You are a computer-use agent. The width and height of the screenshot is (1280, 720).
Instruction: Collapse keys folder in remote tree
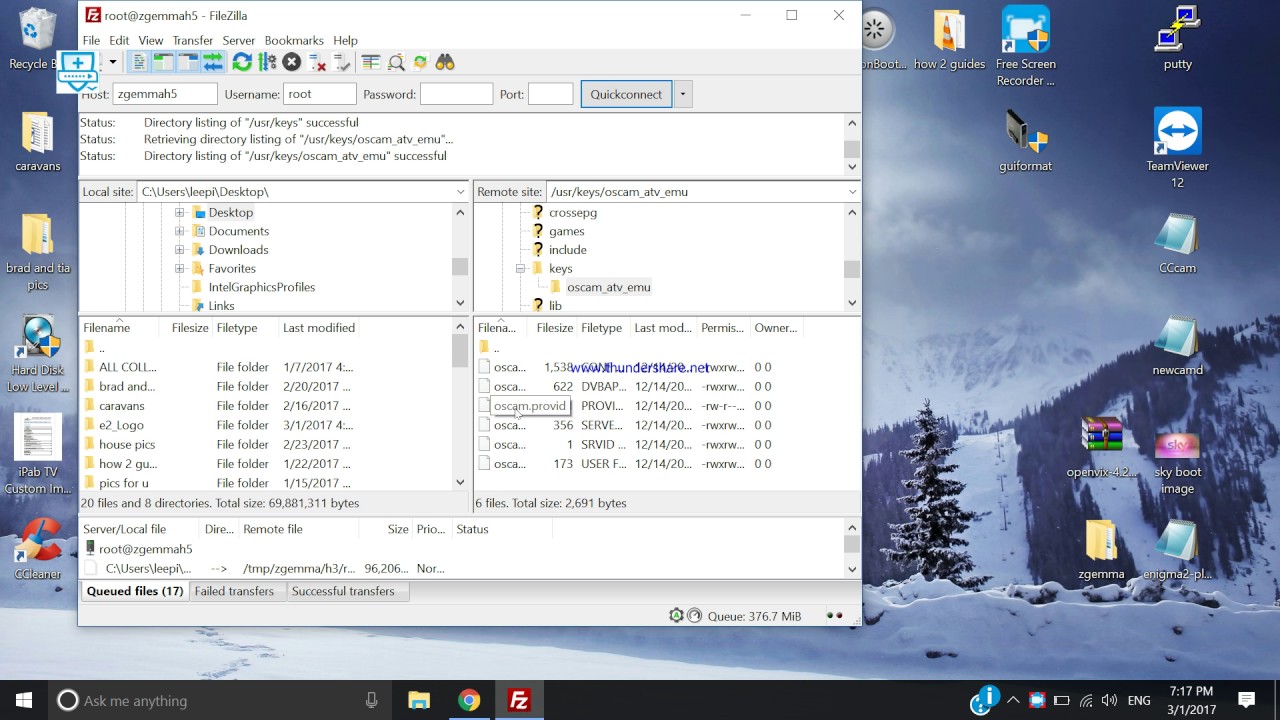pyautogui.click(x=520, y=268)
